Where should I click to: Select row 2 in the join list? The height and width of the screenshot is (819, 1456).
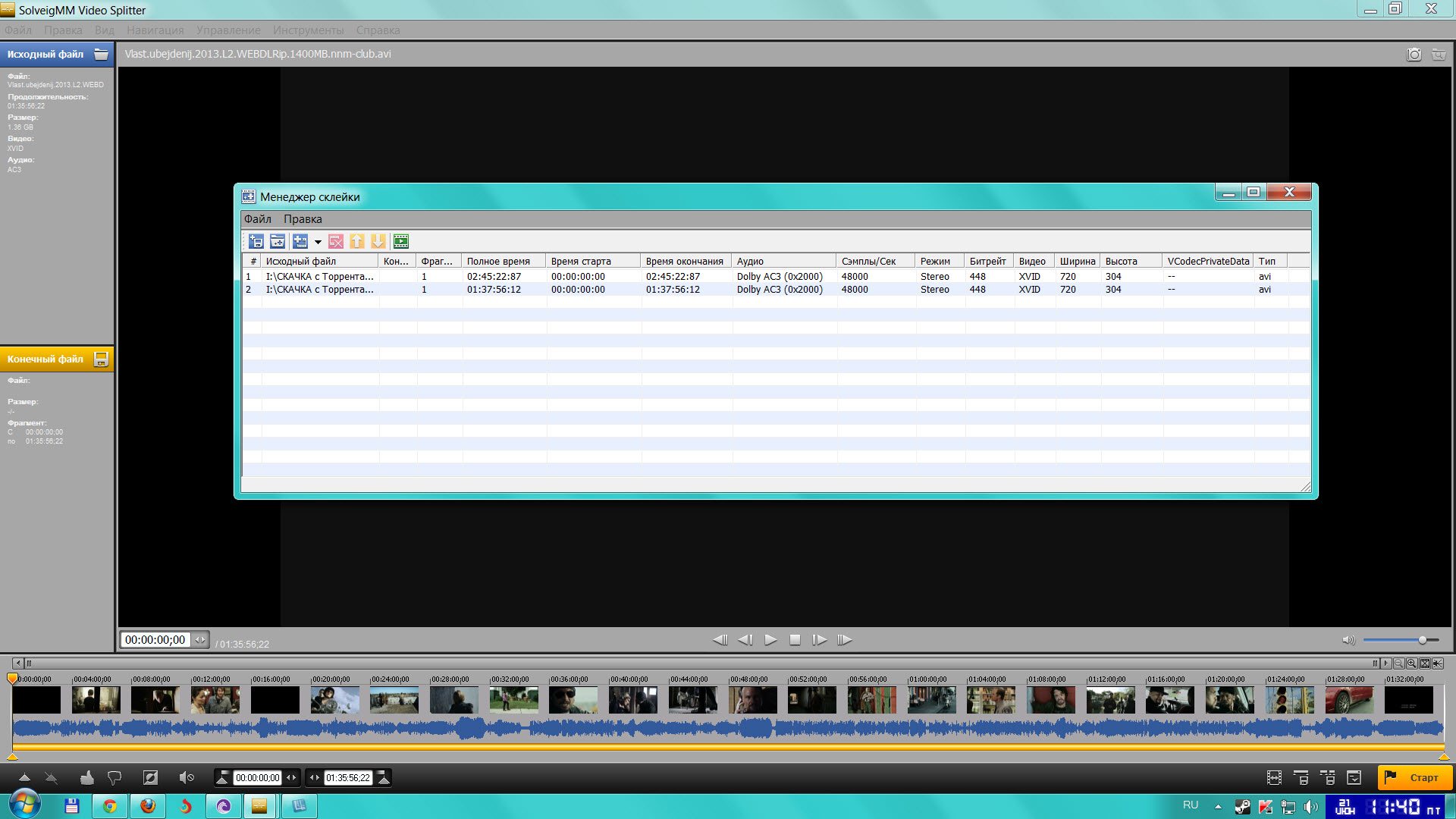[x=318, y=290]
